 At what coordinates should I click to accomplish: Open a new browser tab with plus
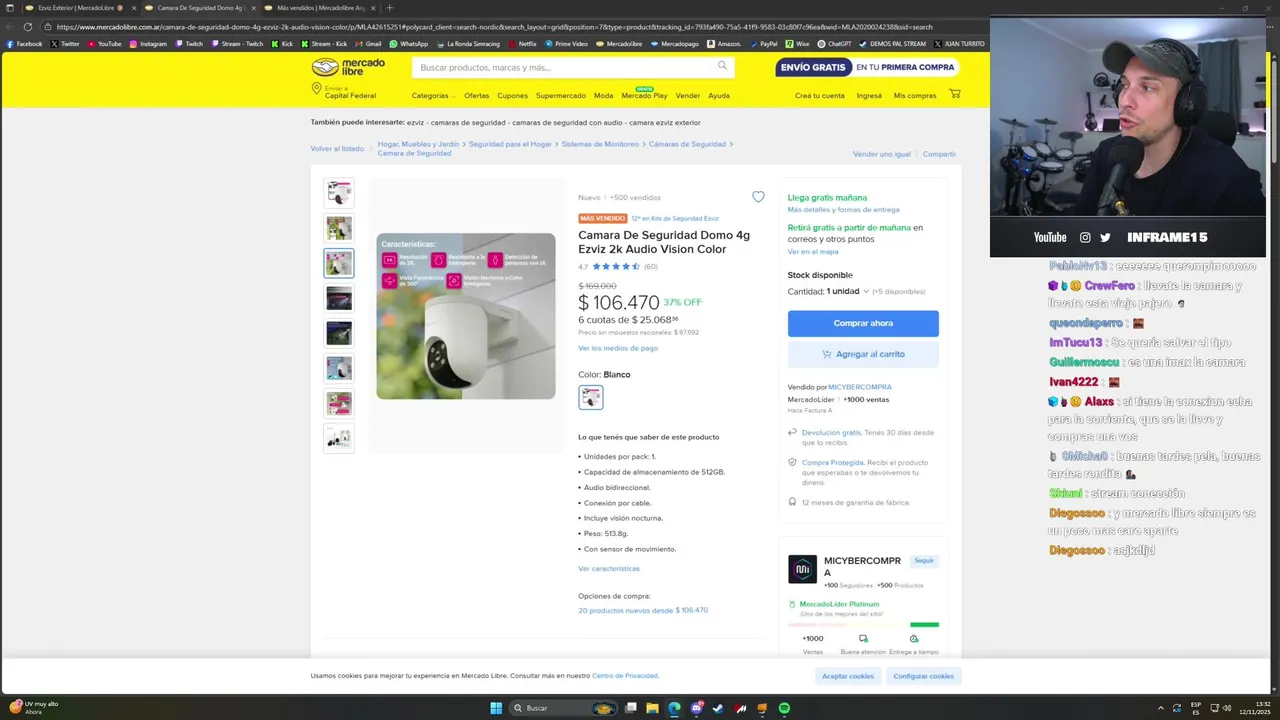389,8
